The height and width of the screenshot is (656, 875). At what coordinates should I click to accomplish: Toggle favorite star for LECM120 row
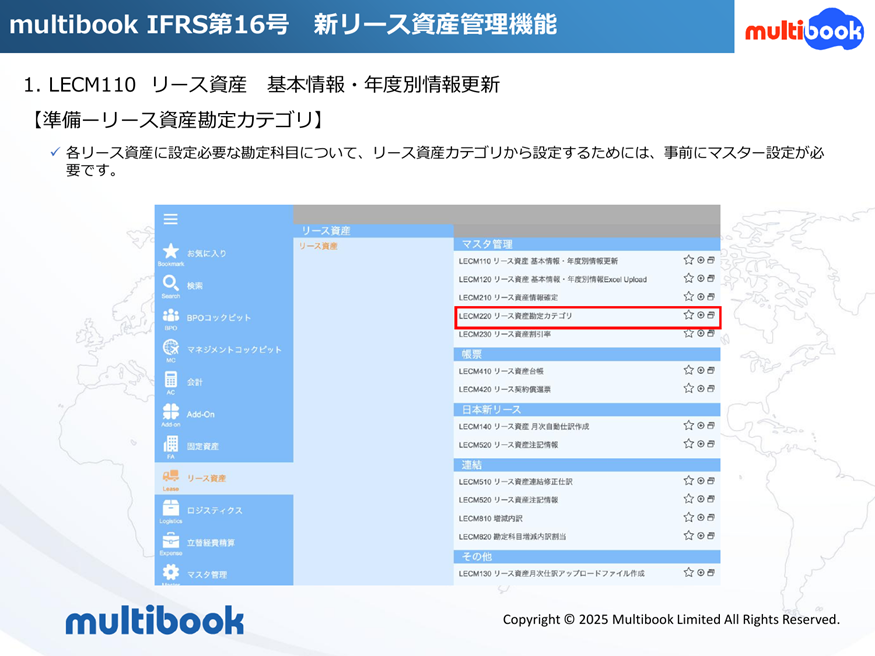pyautogui.click(x=689, y=278)
